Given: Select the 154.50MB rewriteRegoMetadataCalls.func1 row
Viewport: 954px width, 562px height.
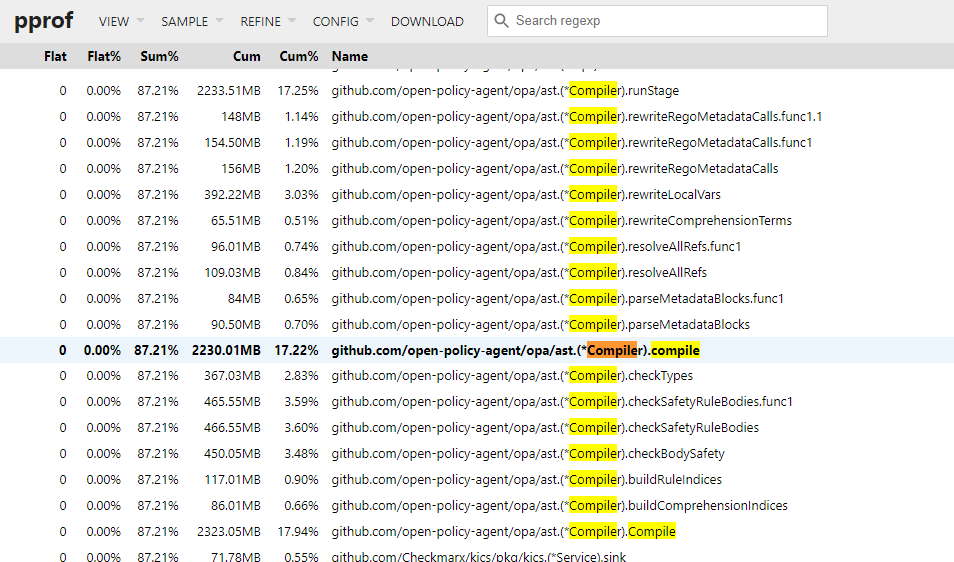Looking at the screenshot, I should click(x=477, y=142).
